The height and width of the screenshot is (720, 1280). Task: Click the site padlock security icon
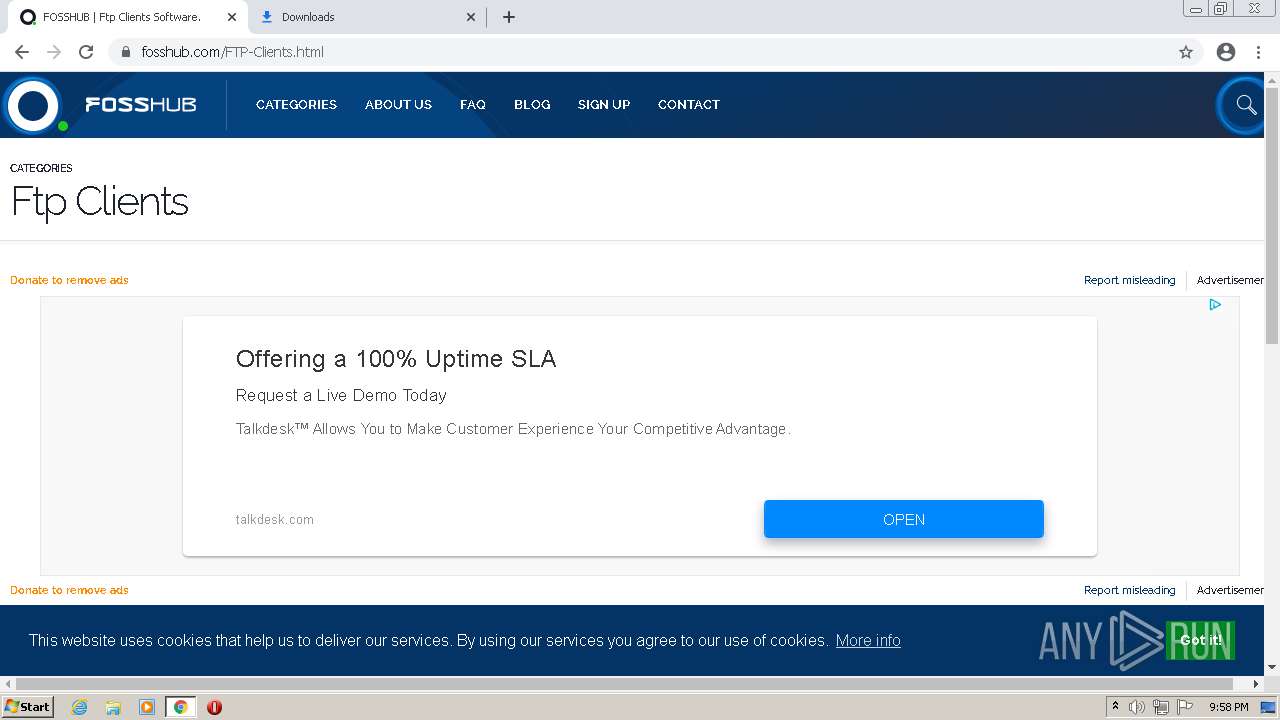[x=125, y=52]
